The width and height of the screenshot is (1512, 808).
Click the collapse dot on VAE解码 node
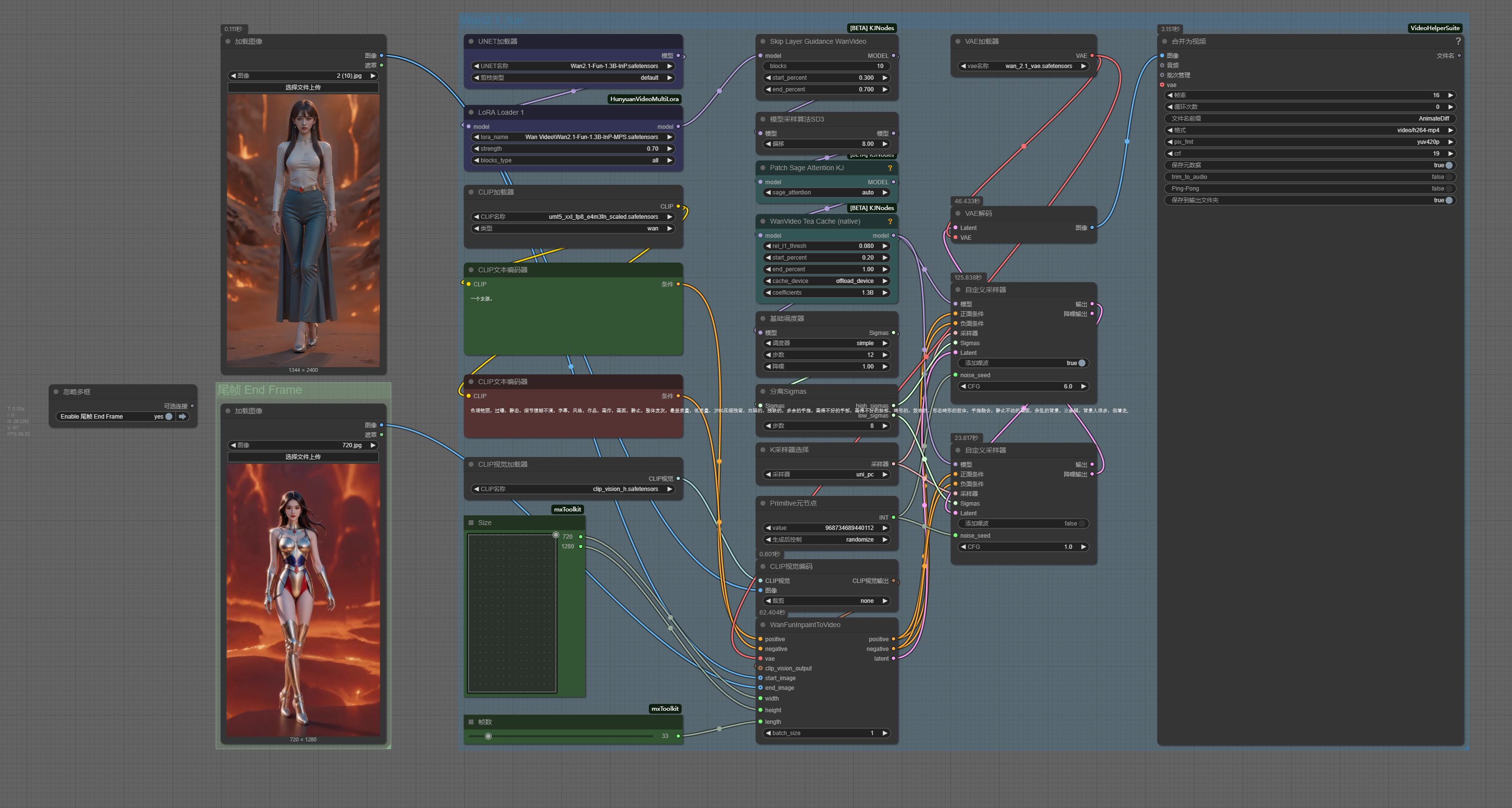(958, 213)
